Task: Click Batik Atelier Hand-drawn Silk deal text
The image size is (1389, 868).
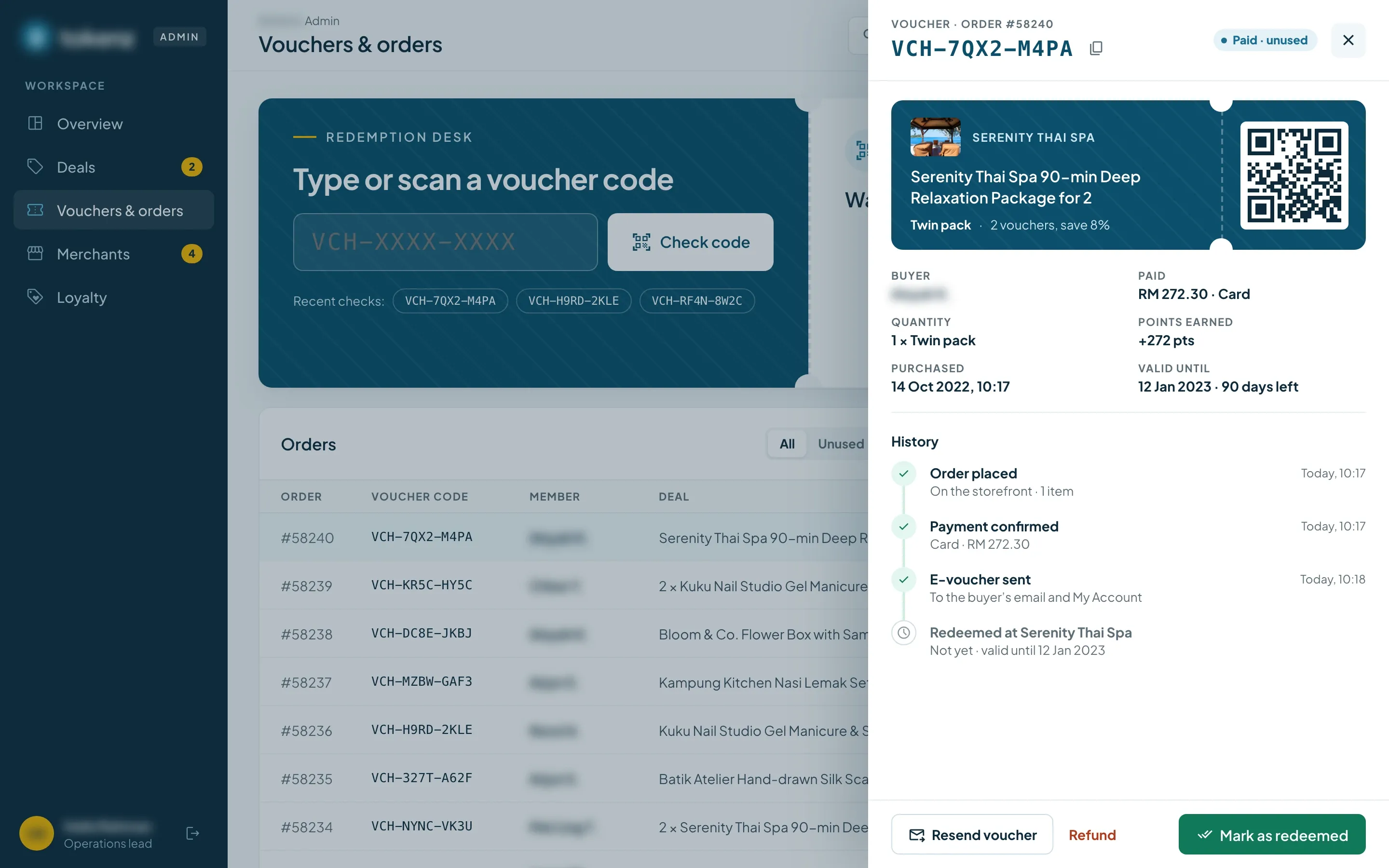Action: coord(763,779)
